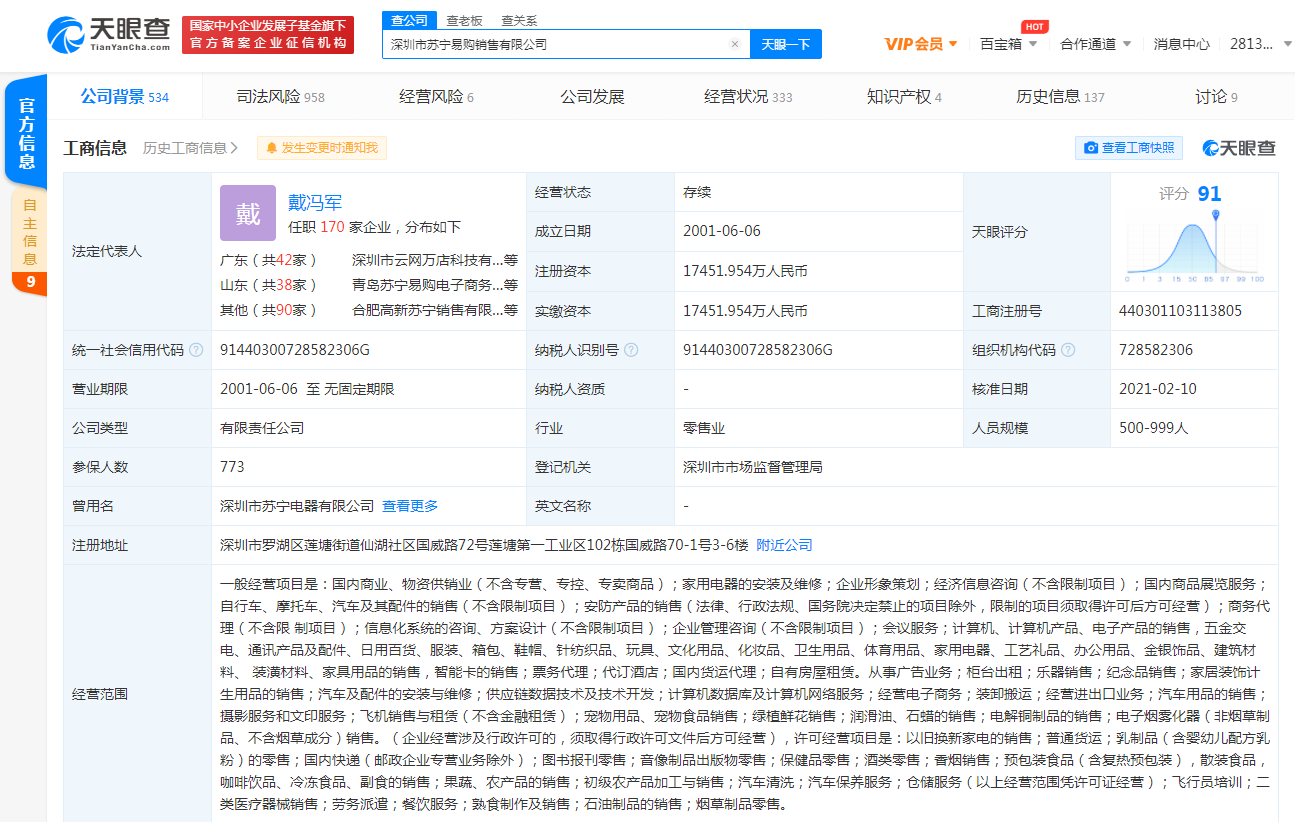Clear search text with the X icon
The image size is (1295, 822).
coord(735,44)
